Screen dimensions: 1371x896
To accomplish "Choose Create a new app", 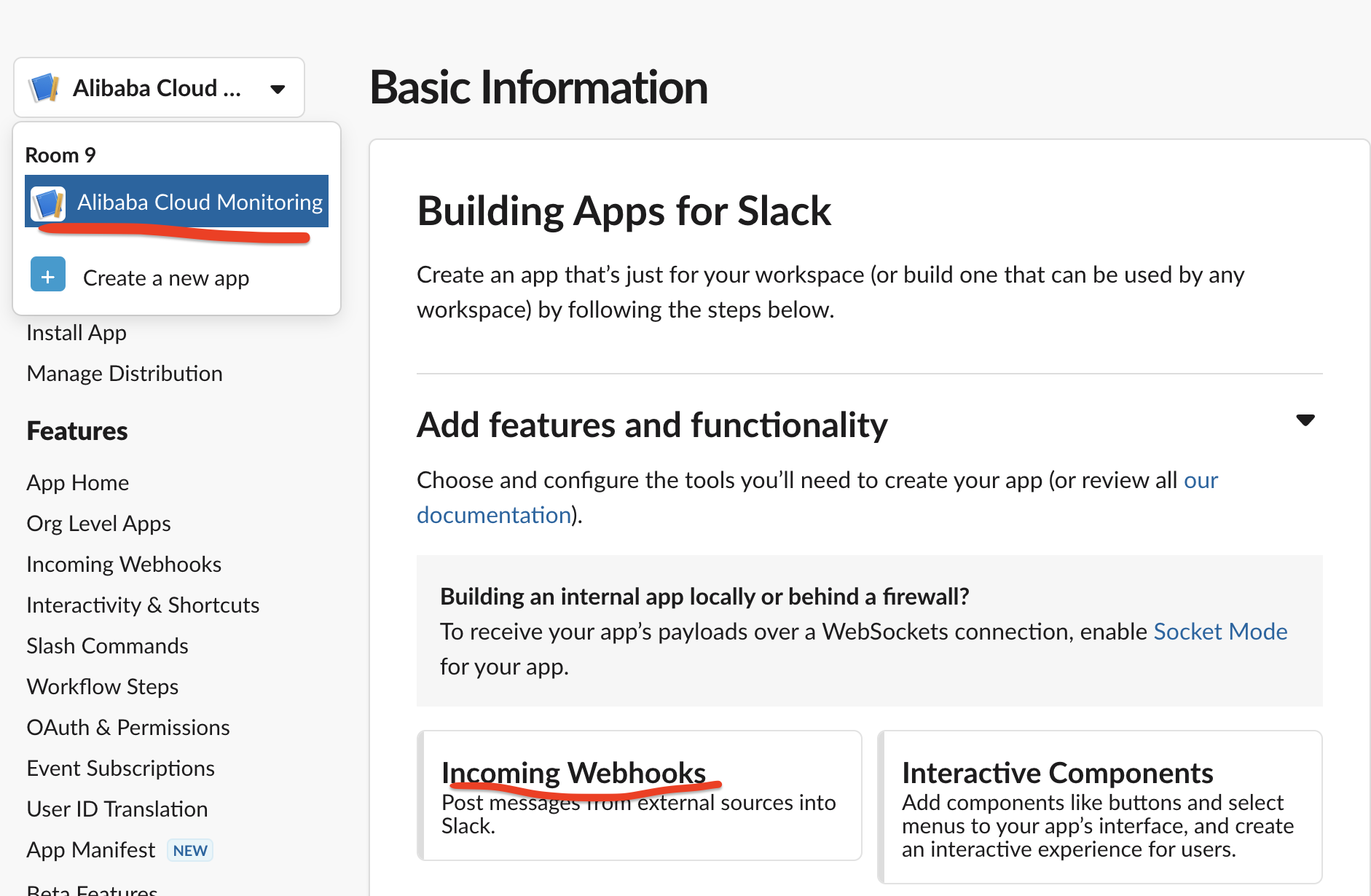I will tap(166, 278).
